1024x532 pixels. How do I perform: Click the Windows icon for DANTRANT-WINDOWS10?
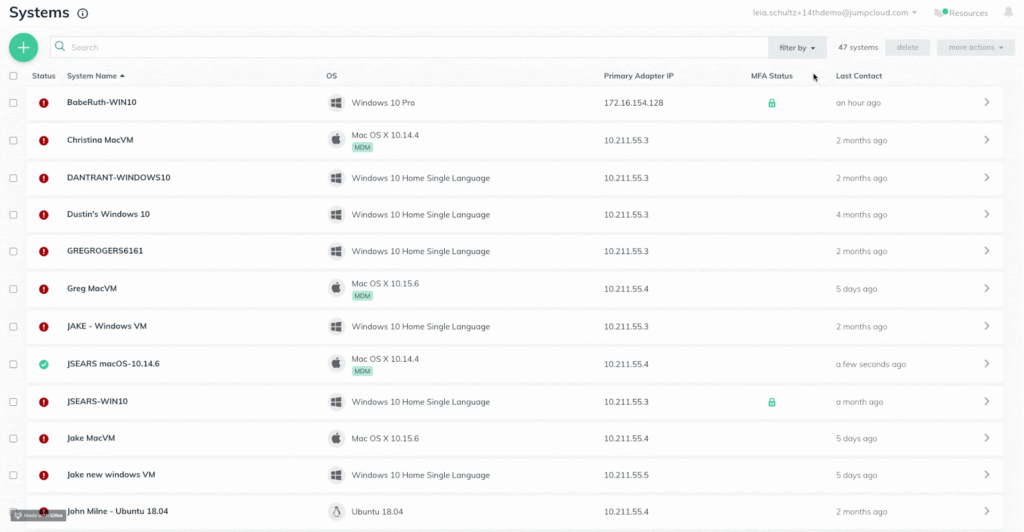(x=336, y=178)
